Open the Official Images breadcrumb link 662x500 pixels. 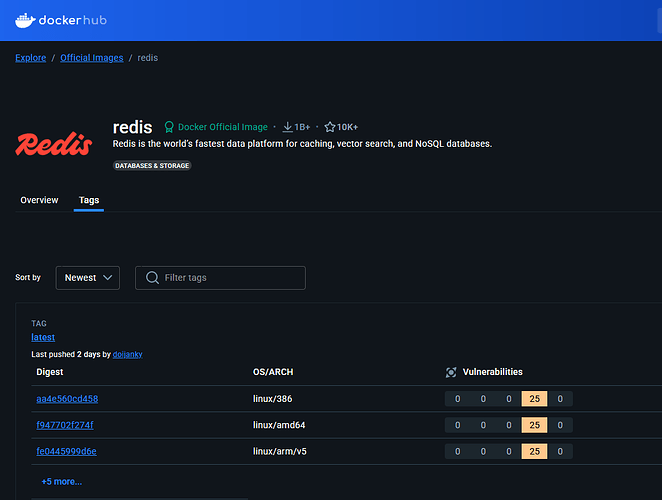pos(92,58)
